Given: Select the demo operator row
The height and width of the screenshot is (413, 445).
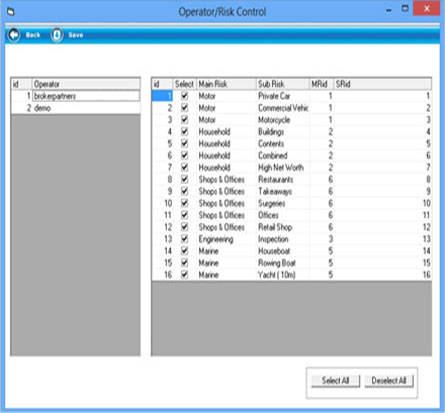Looking at the screenshot, I should coord(75,108).
